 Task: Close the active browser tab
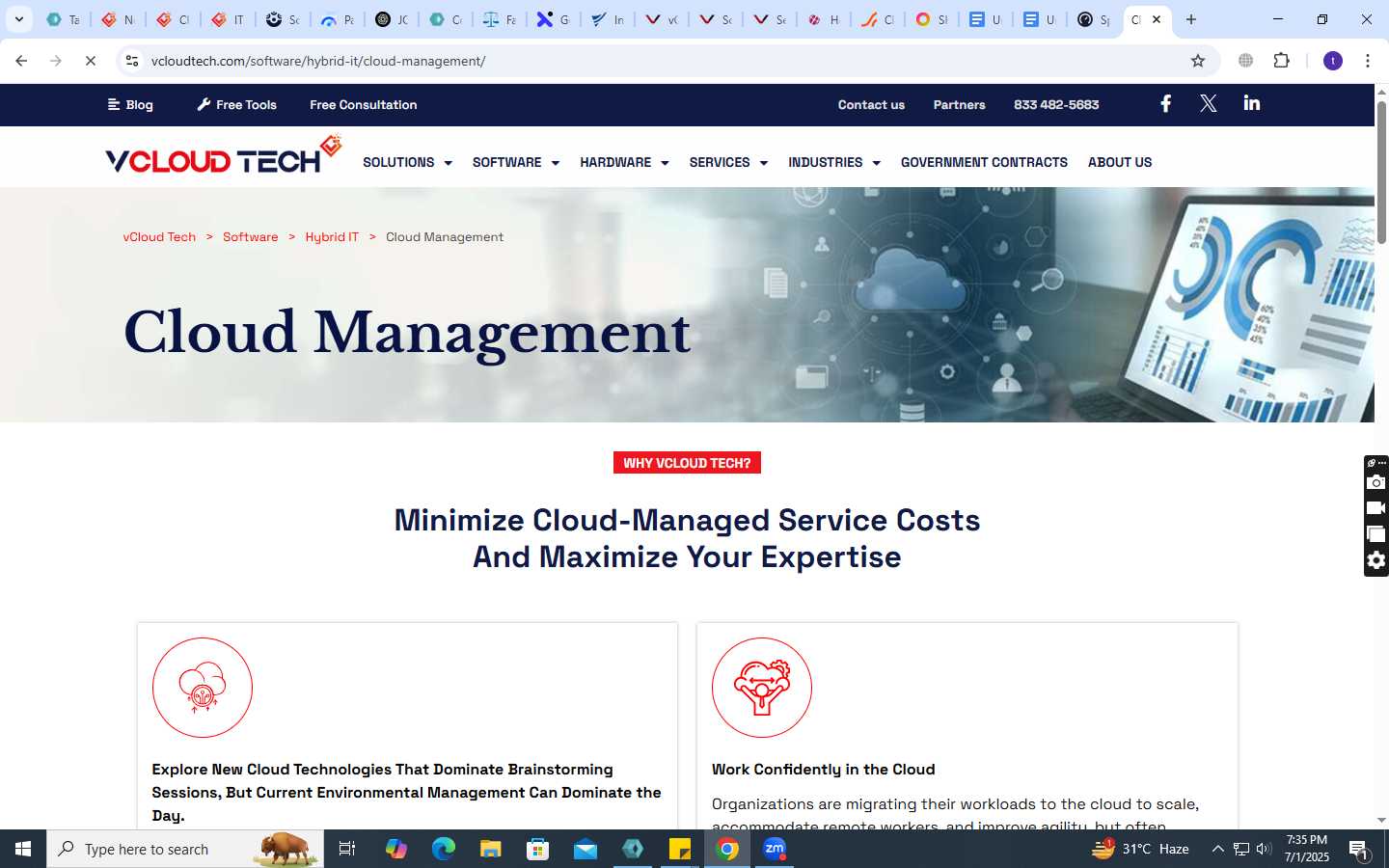coord(1157,19)
